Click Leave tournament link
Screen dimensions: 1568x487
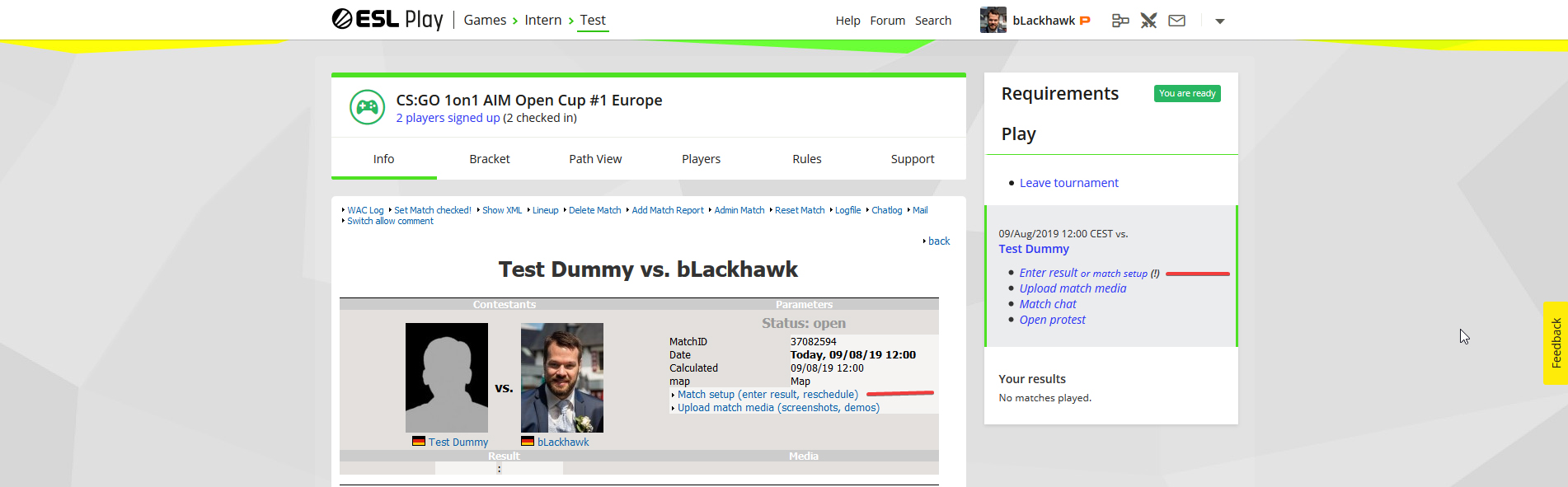coord(1069,183)
